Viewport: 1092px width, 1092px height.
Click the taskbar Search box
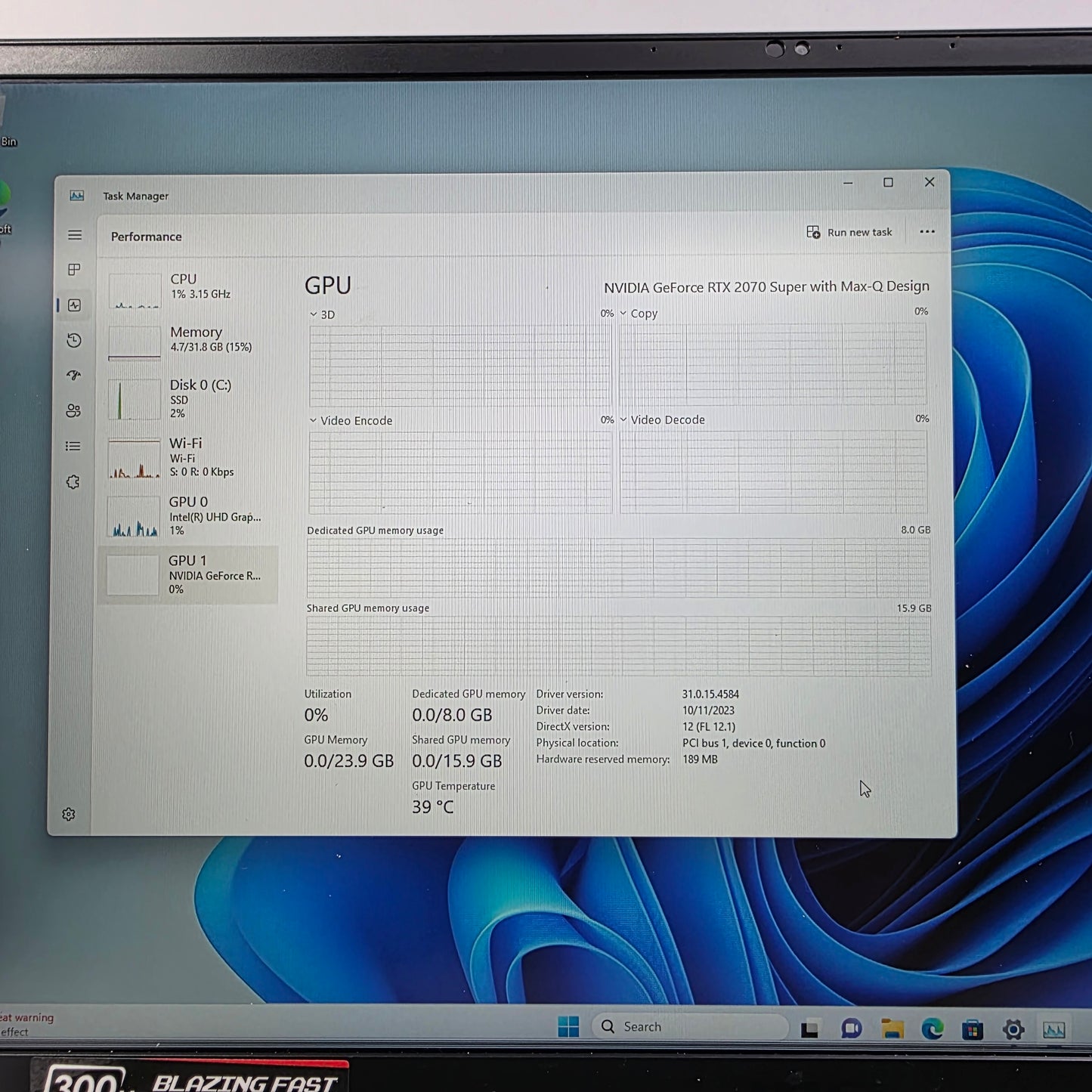(x=689, y=1026)
